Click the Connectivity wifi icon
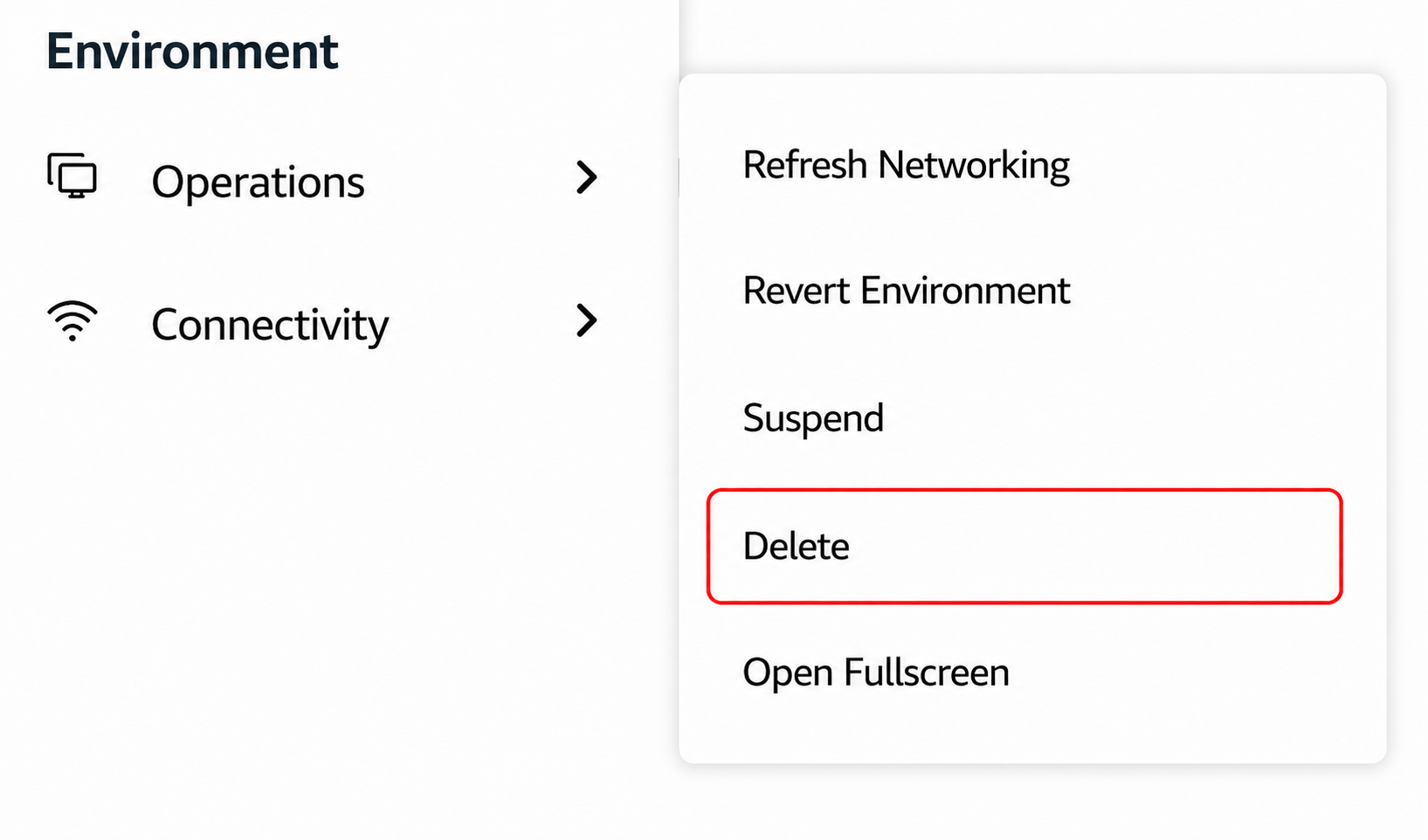 [72, 321]
